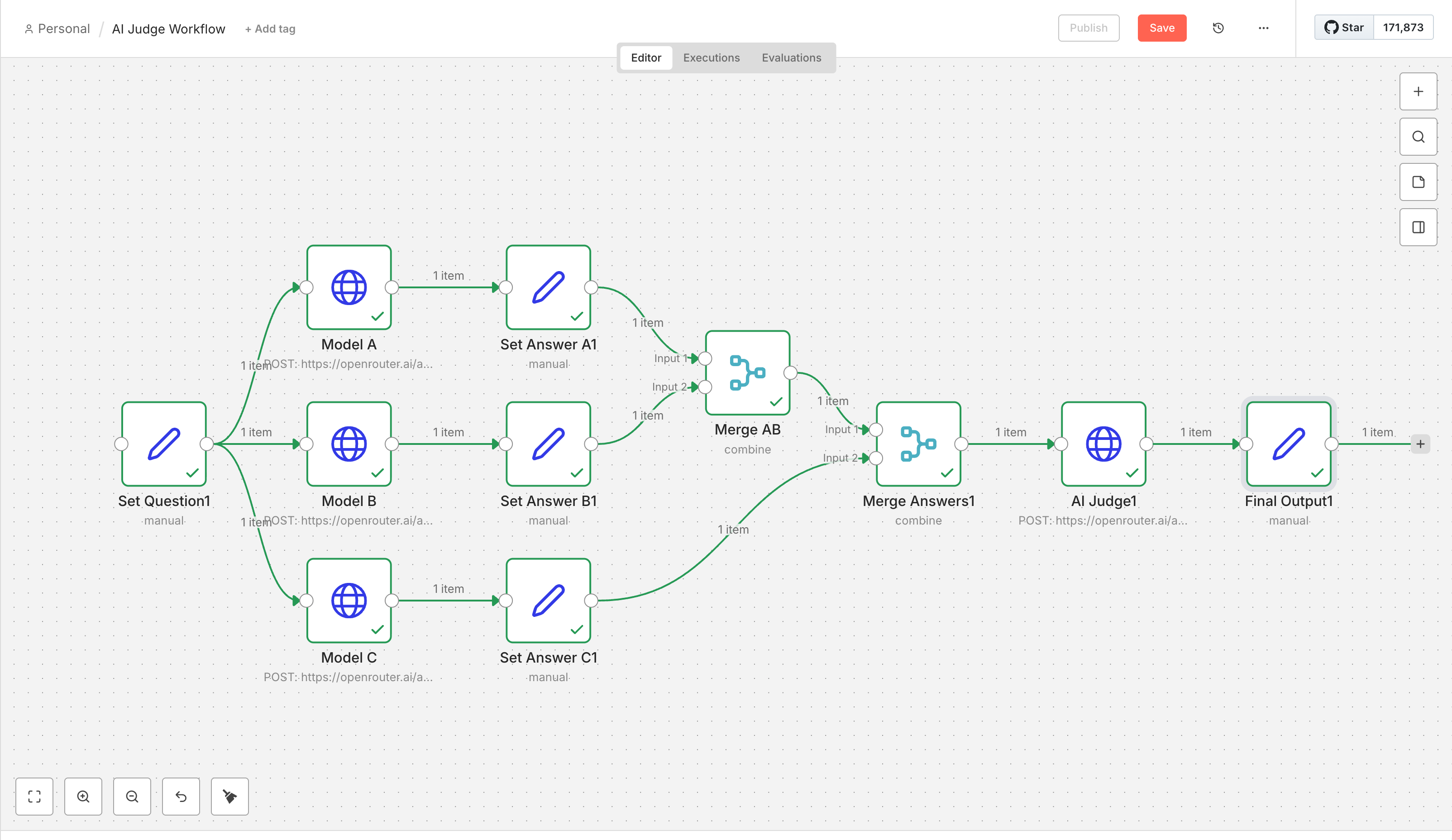Image resolution: width=1452 pixels, height=840 pixels.
Task: Switch to the Evaluations tab
Action: point(791,57)
